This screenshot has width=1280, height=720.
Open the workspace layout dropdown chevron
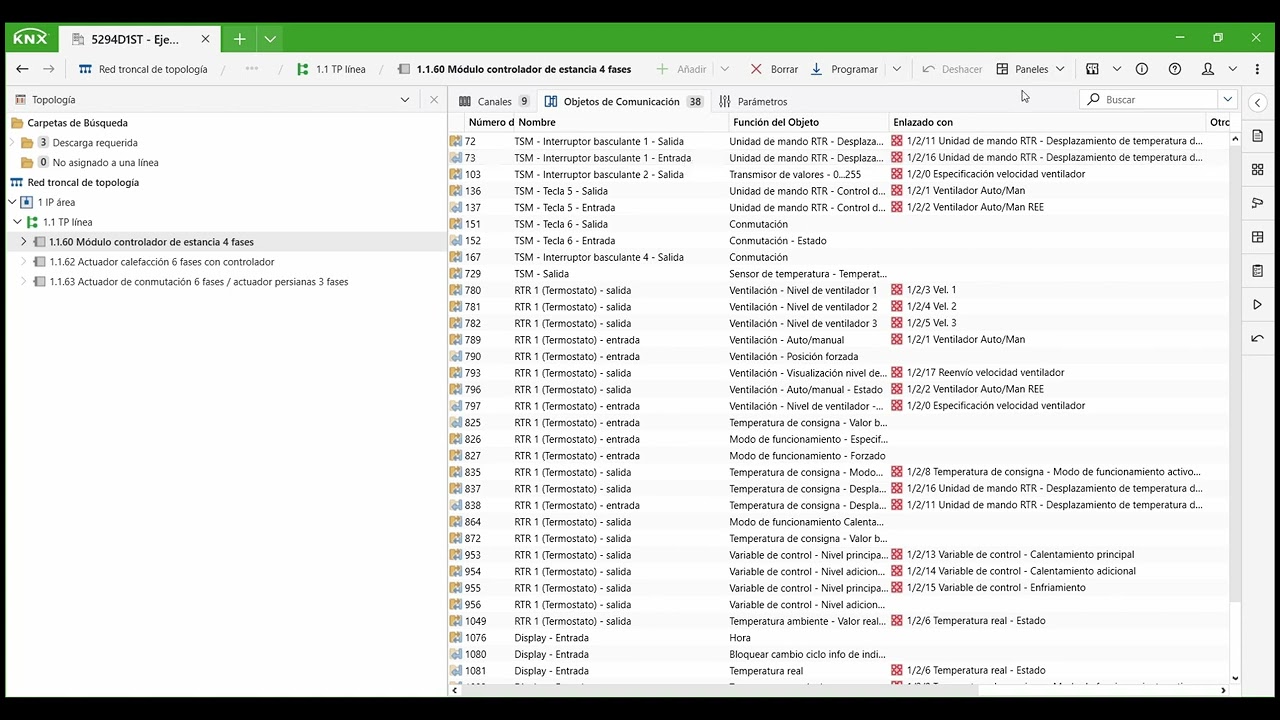pyautogui.click(x=1117, y=69)
